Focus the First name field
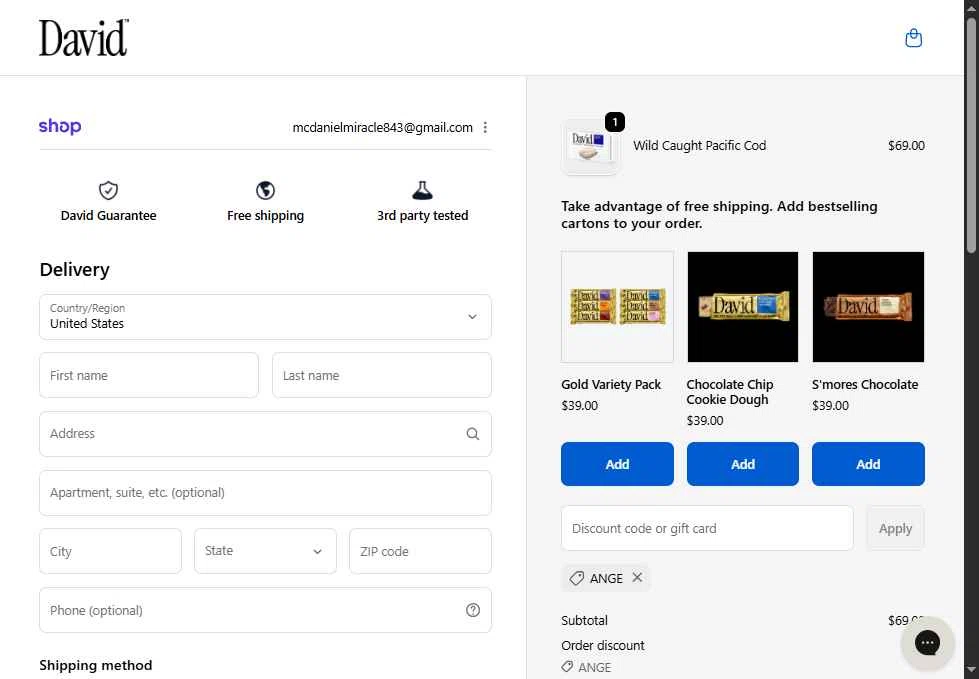 tap(149, 375)
